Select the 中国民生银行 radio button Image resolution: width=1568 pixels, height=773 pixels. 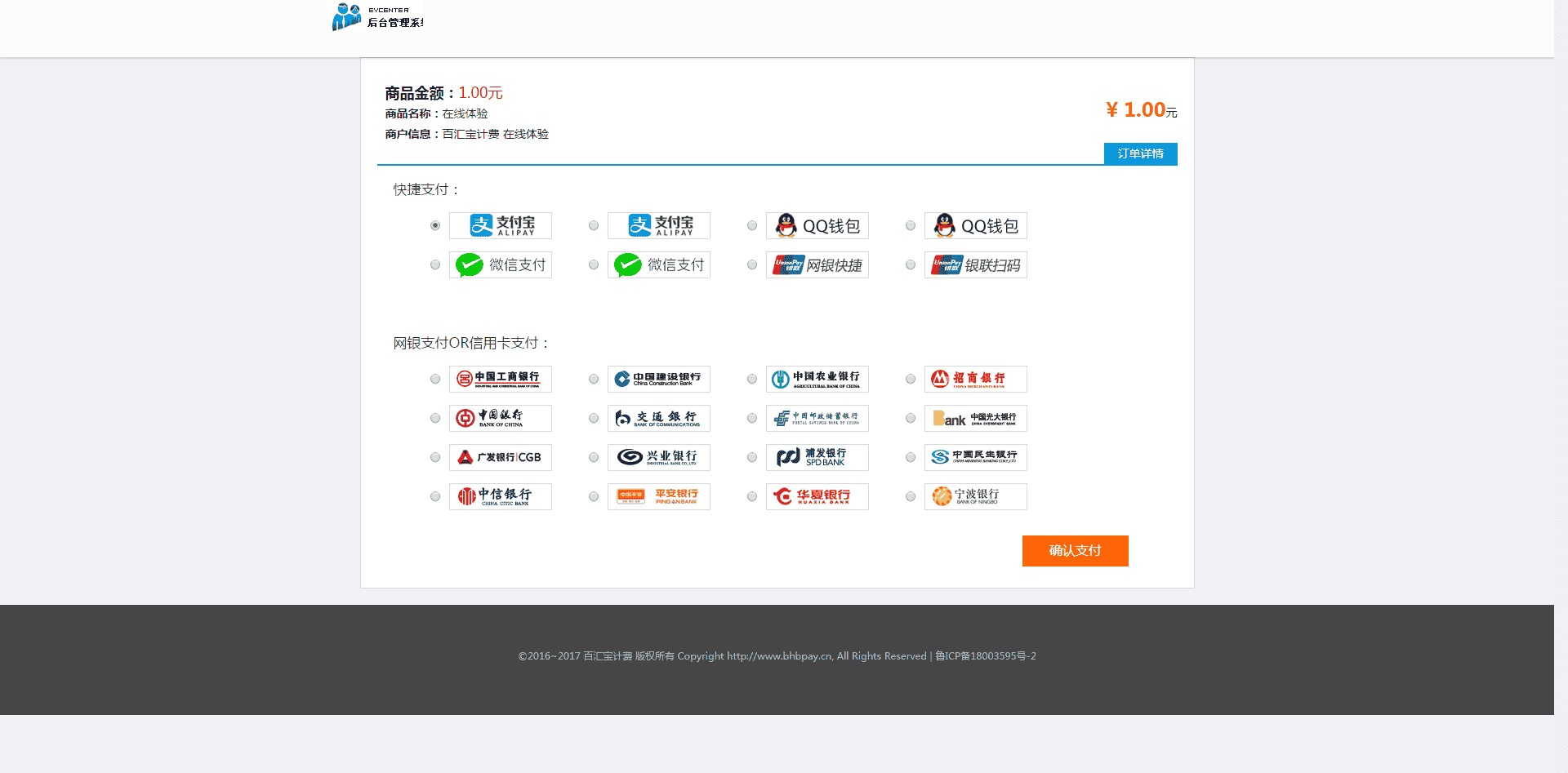click(x=911, y=457)
